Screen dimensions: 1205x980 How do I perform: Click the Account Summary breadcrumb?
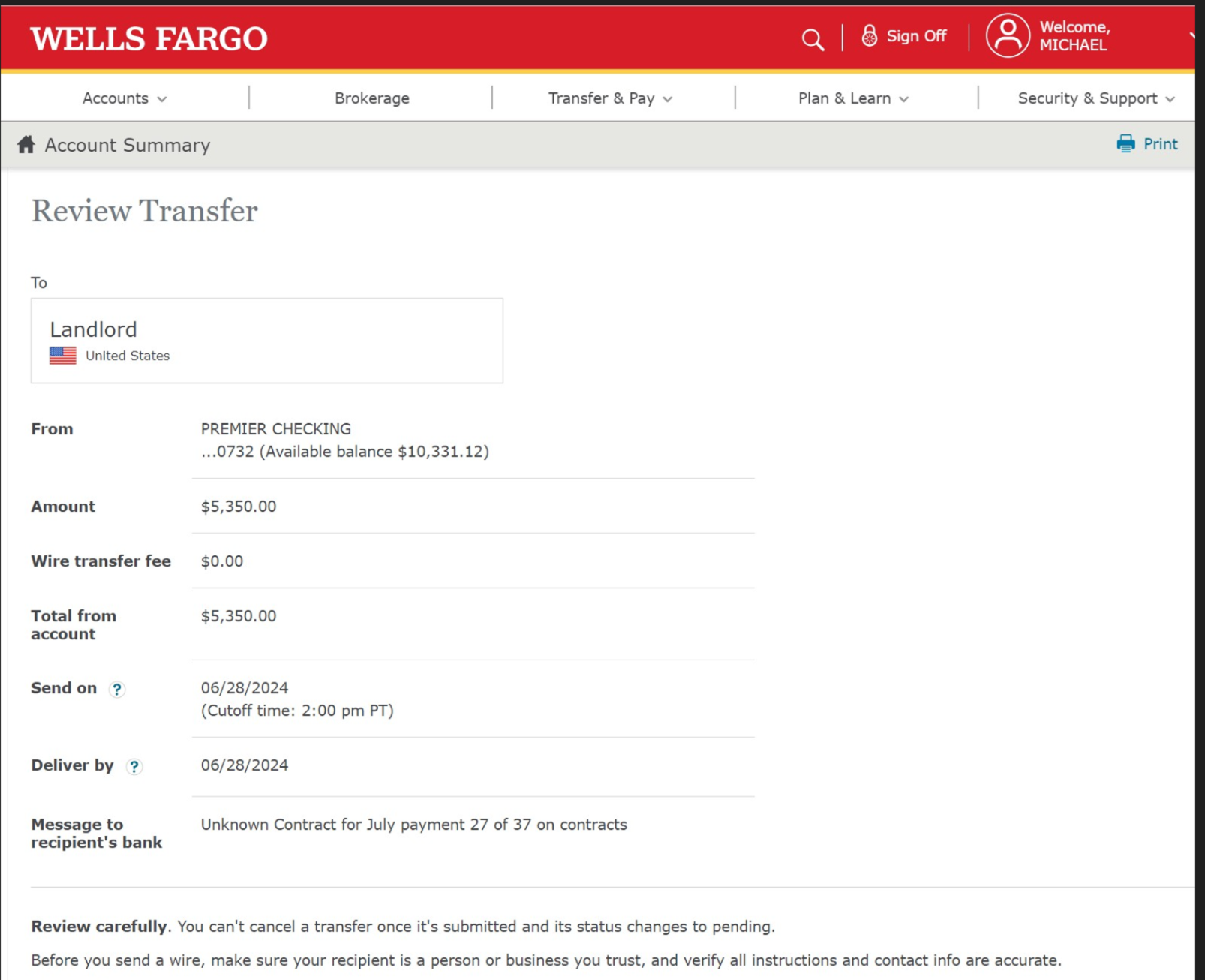tap(127, 144)
